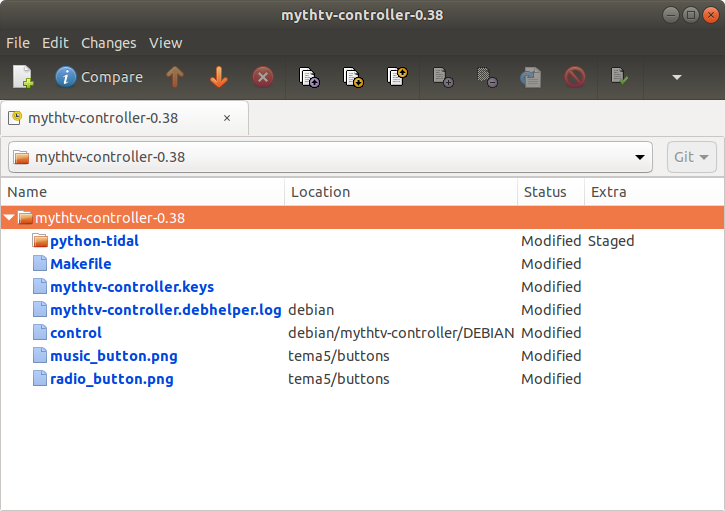Collapse the mythtv-controller-0.38 tree root
This screenshot has height=511, width=725.
(9, 217)
